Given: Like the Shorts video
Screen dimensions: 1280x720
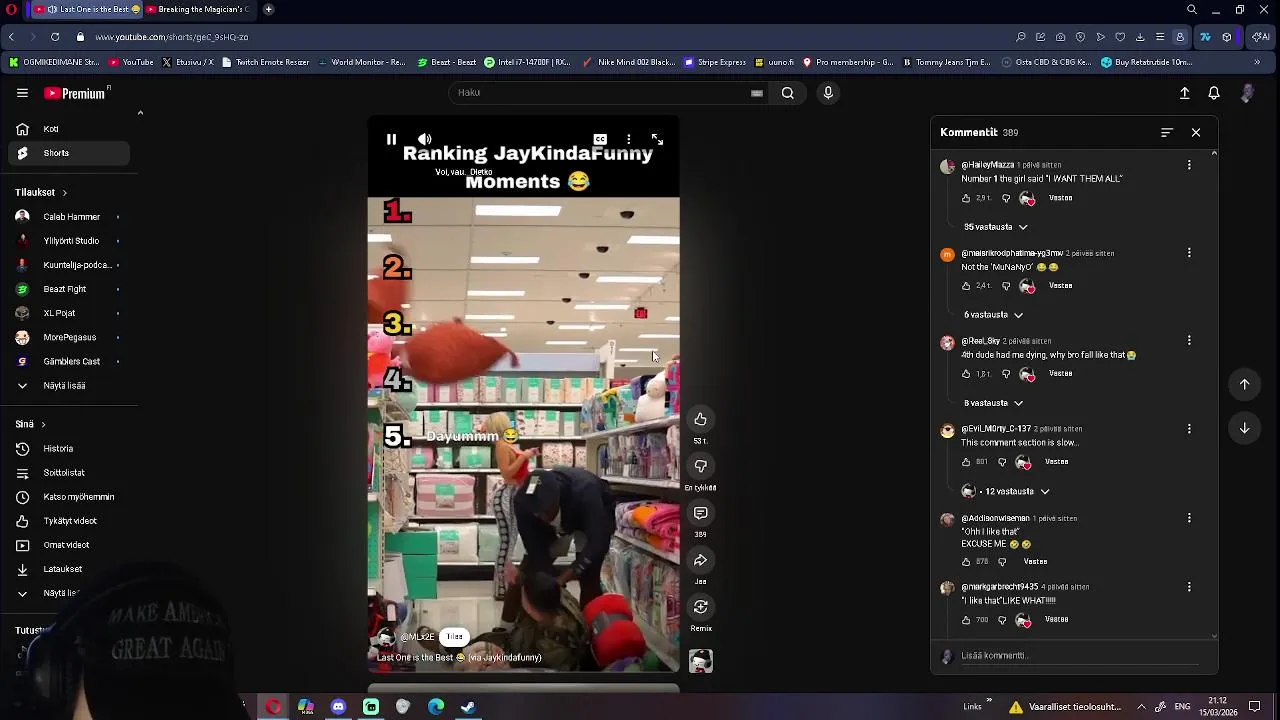Looking at the screenshot, I should [x=700, y=419].
